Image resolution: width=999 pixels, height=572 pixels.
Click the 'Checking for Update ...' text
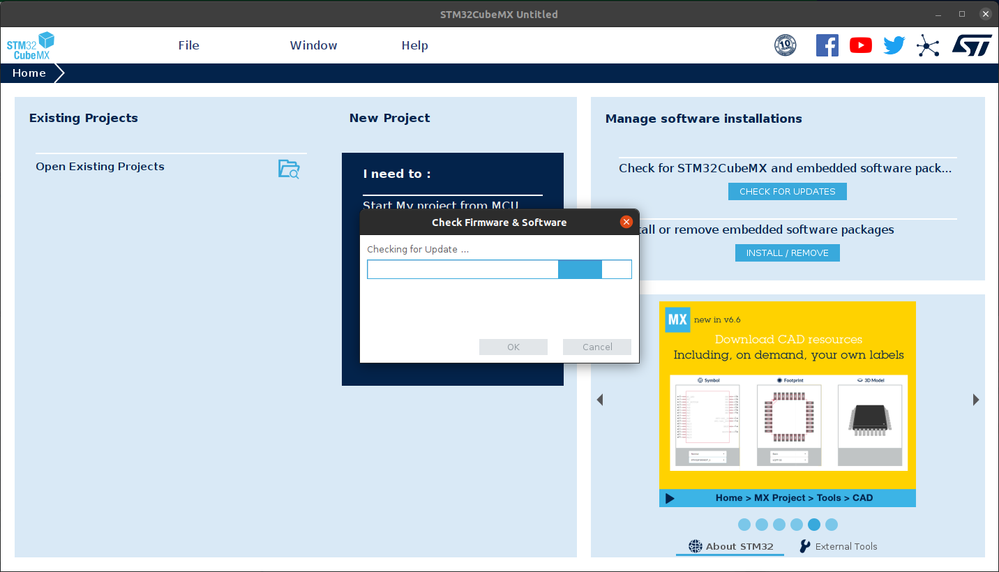coord(418,249)
